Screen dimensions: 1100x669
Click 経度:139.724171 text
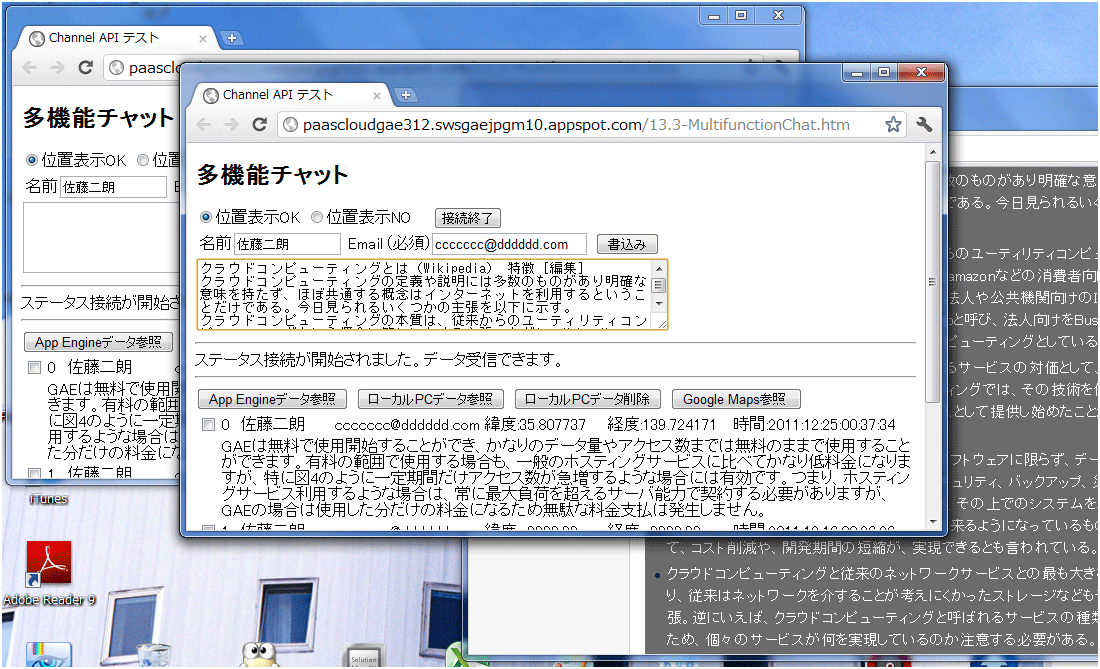(x=662, y=424)
